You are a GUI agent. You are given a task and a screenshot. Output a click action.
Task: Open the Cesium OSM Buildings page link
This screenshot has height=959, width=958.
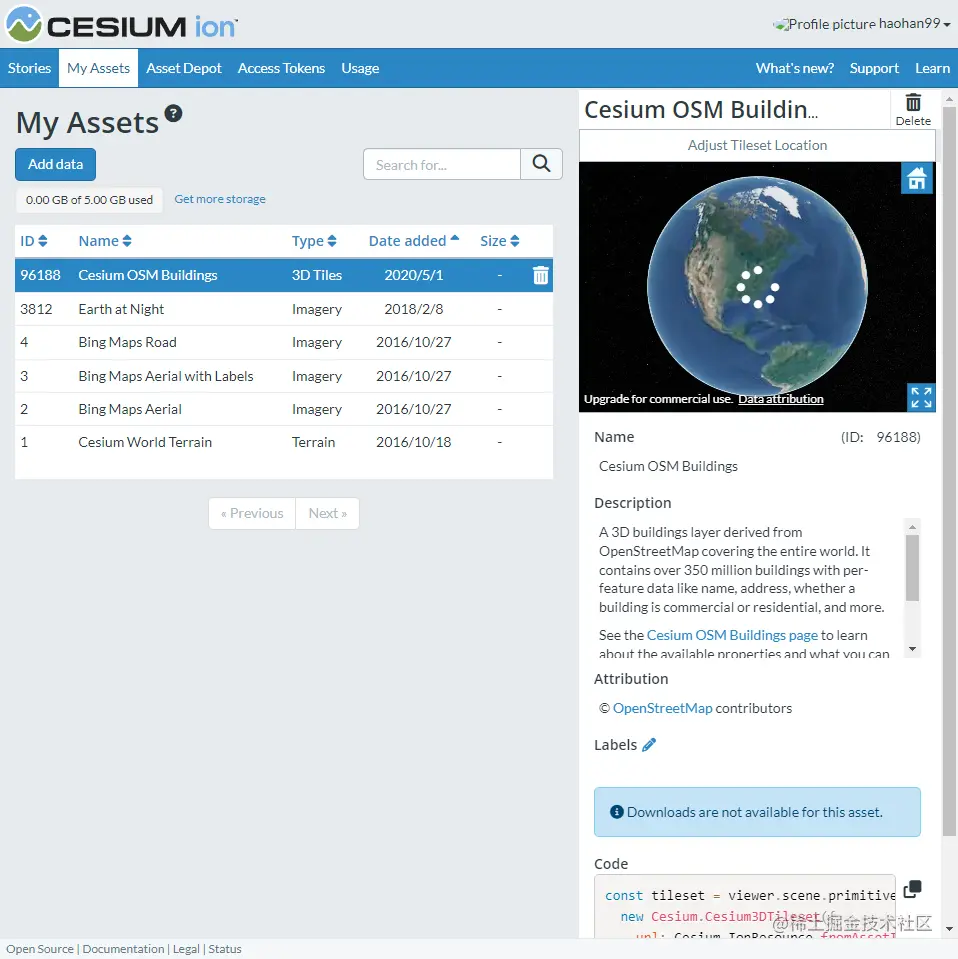pyautogui.click(x=732, y=635)
